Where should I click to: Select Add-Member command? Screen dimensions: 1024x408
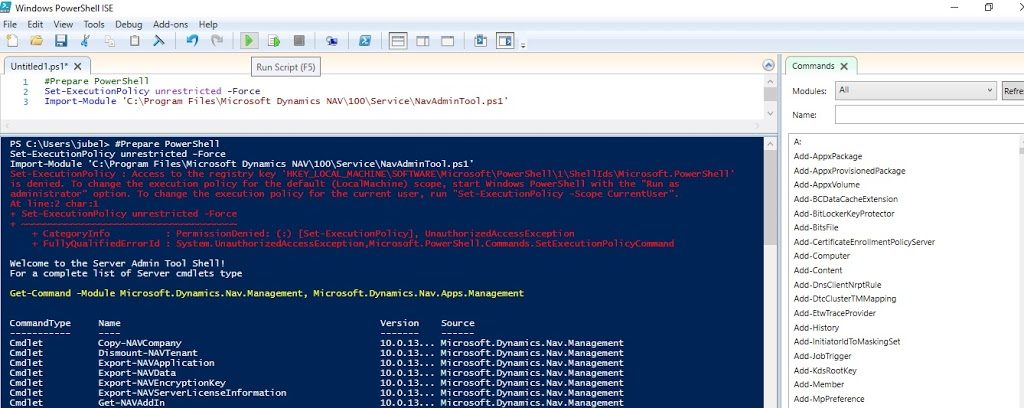point(819,384)
